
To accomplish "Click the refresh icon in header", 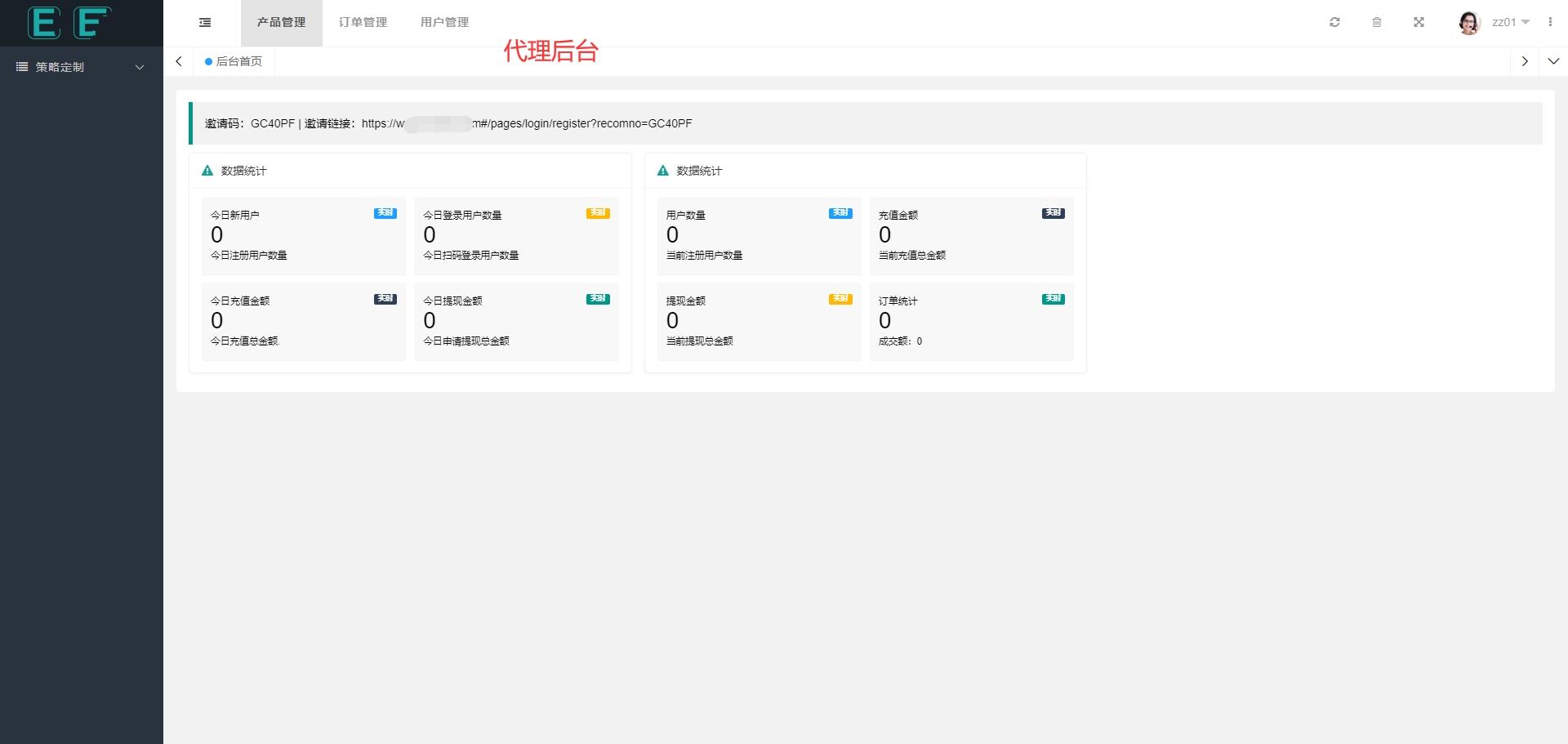I will tap(1334, 22).
